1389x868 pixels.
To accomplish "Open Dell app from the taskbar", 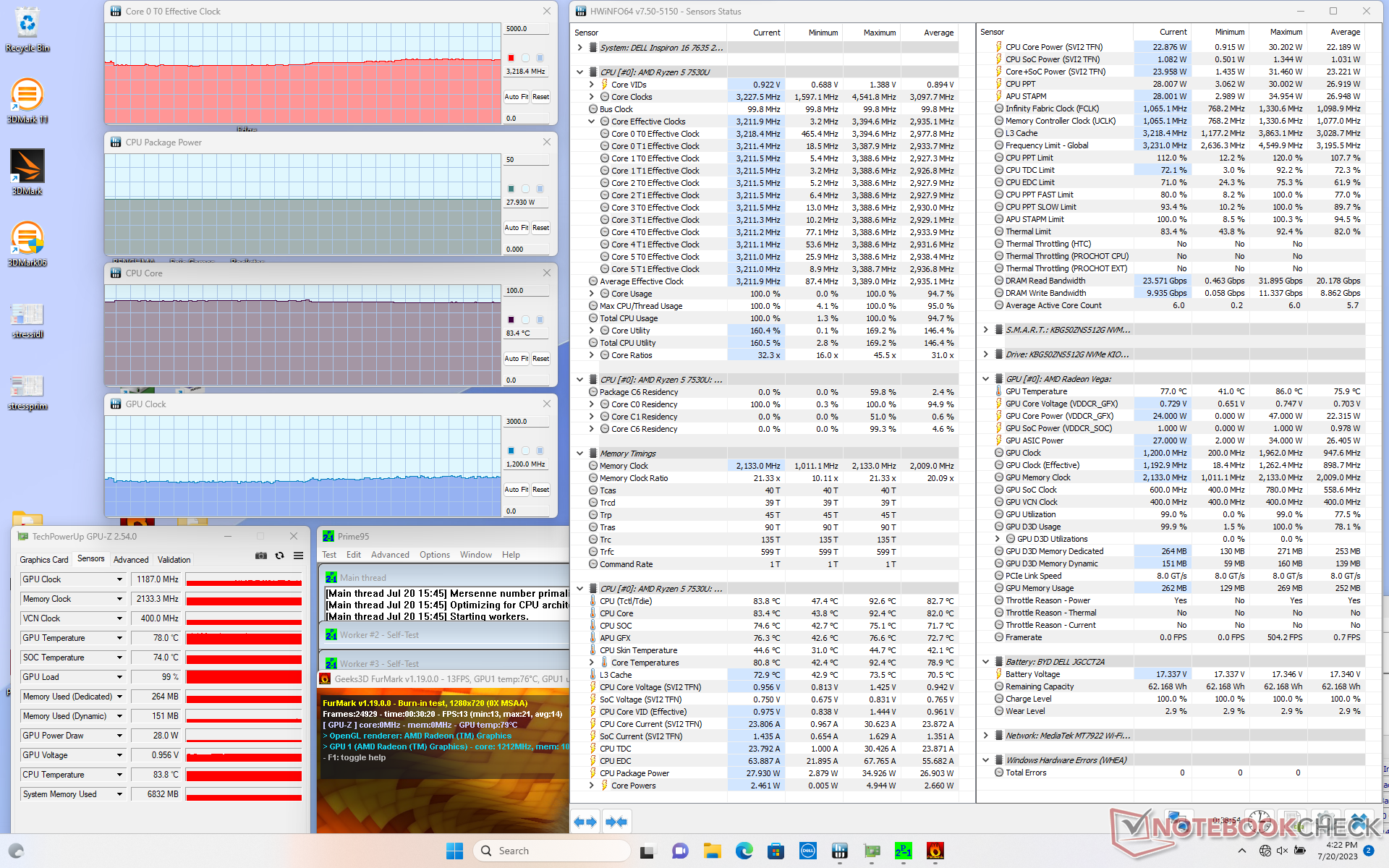I will [x=807, y=851].
